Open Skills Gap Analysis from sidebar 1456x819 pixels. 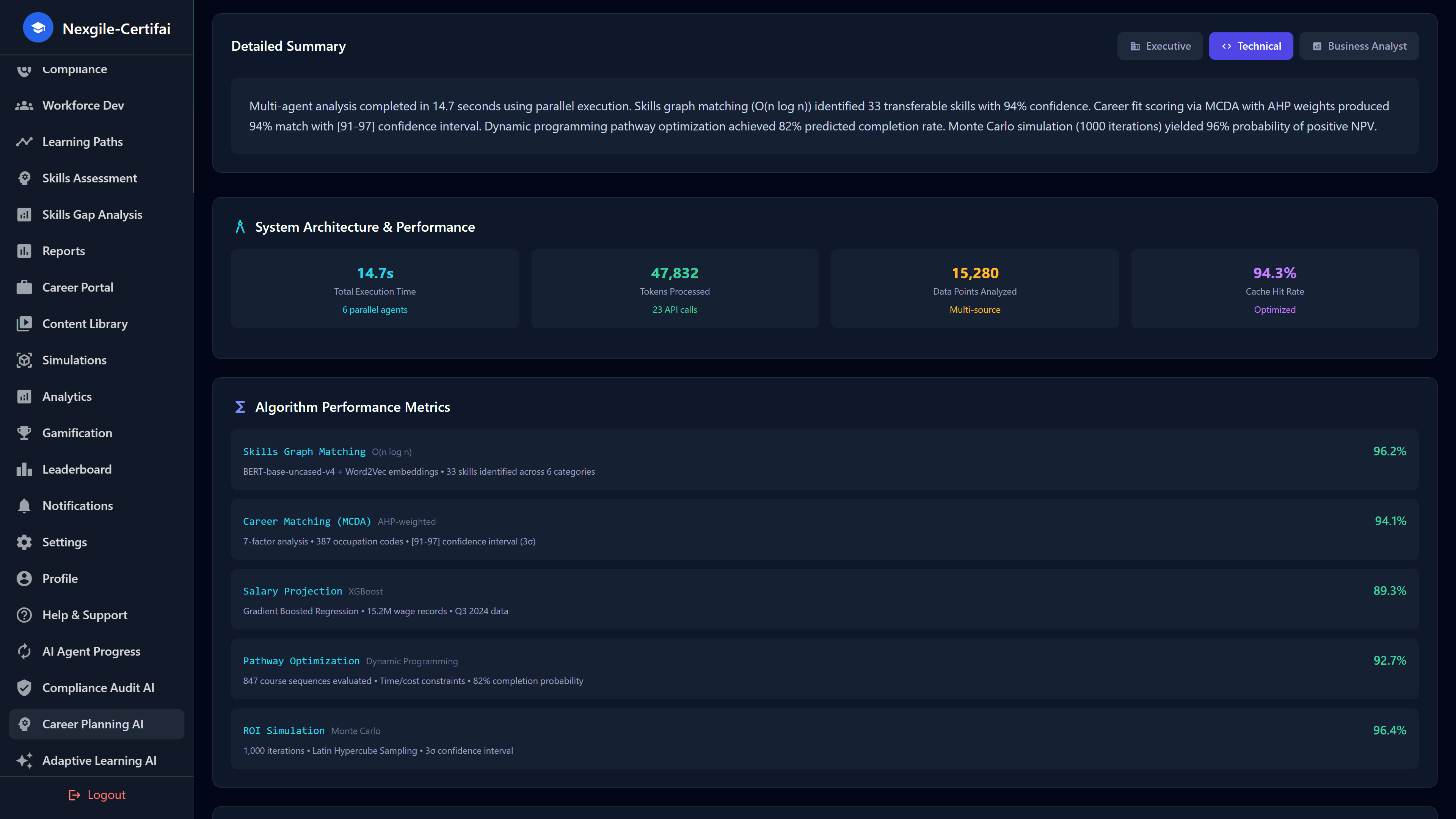tap(92, 215)
